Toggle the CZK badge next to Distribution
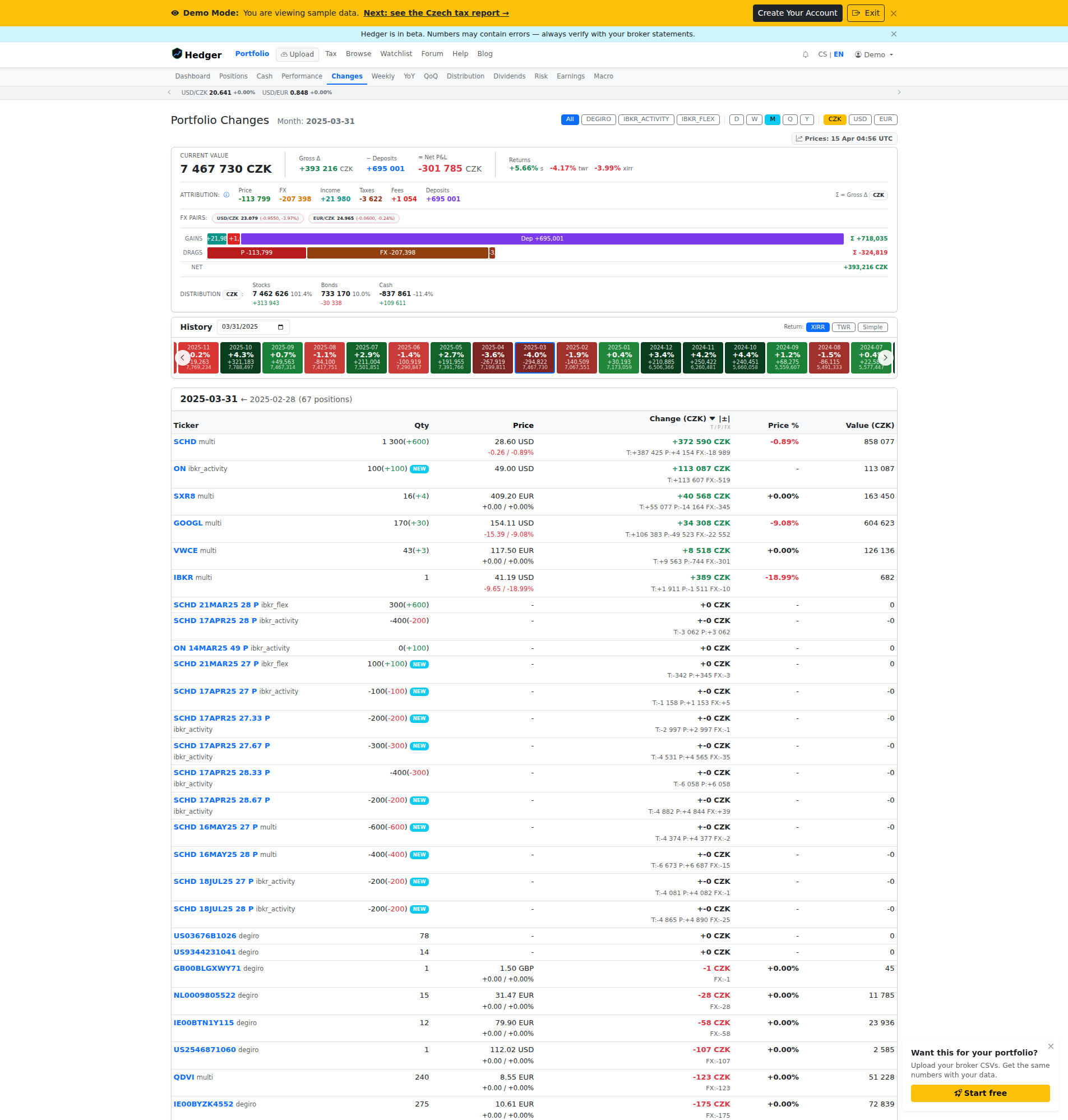Viewport: 1068px width, 1120px height. tap(232, 294)
